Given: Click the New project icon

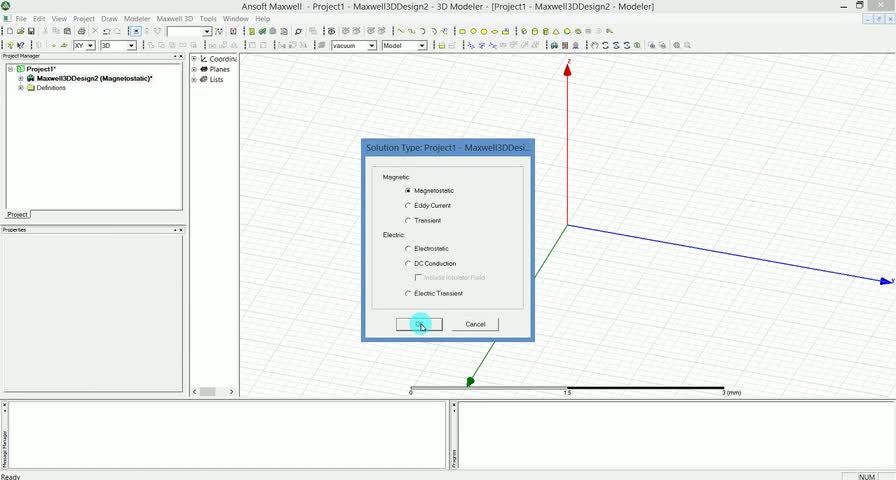Looking at the screenshot, I should 10,31.
